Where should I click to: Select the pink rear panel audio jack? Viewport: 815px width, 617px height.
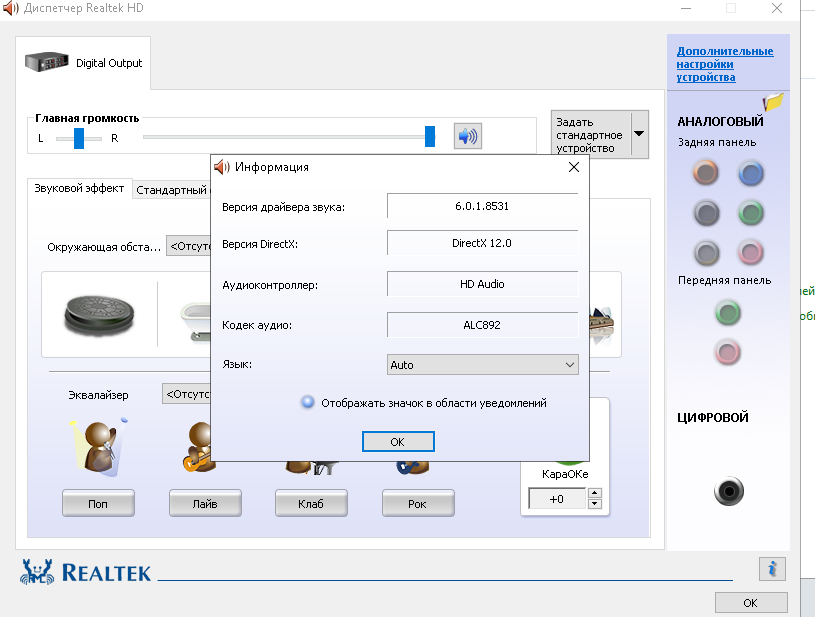[751, 253]
